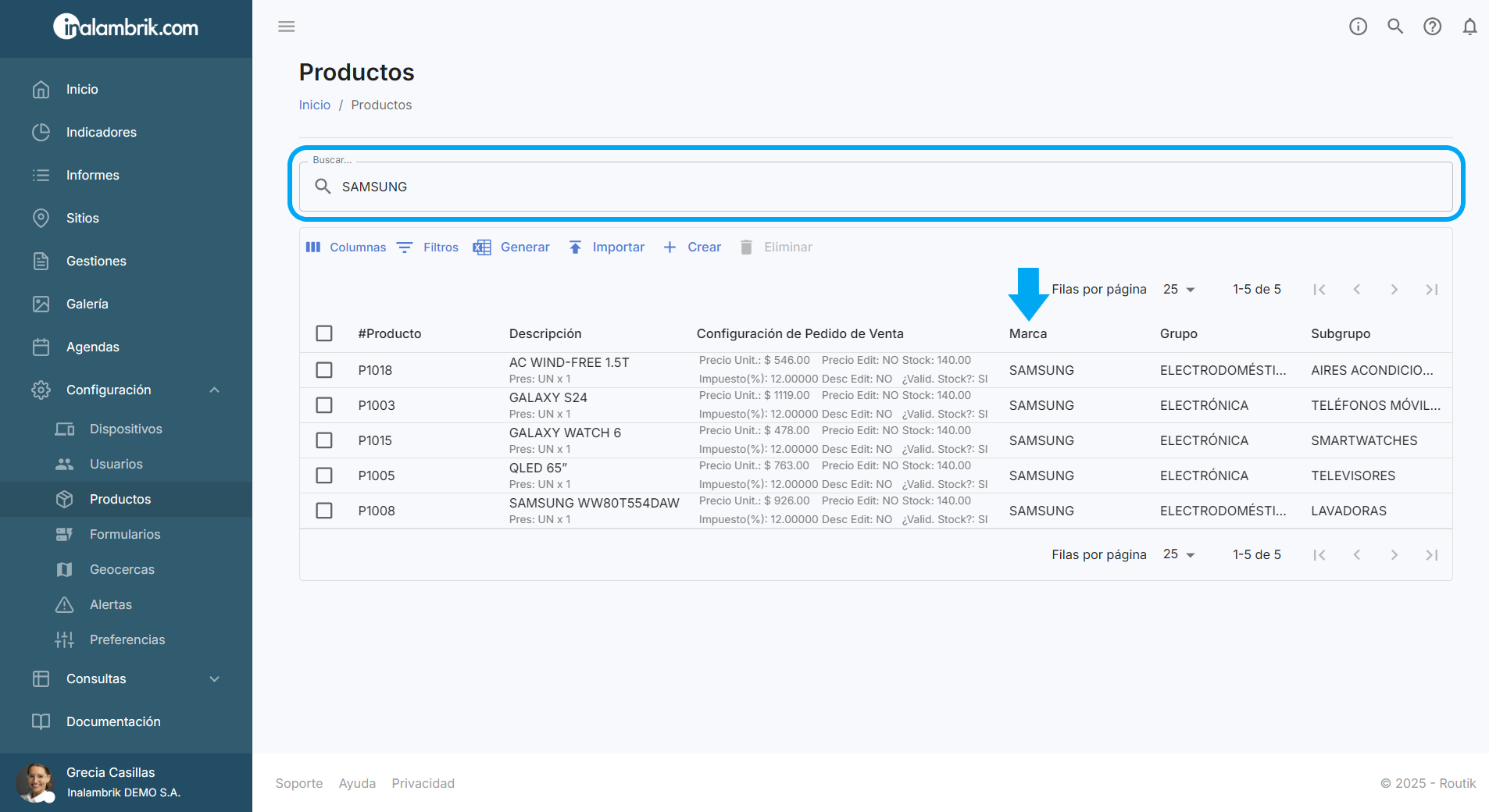The width and height of the screenshot is (1489, 812).
Task: Click the Indicadores pie chart icon
Action: click(x=41, y=132)
